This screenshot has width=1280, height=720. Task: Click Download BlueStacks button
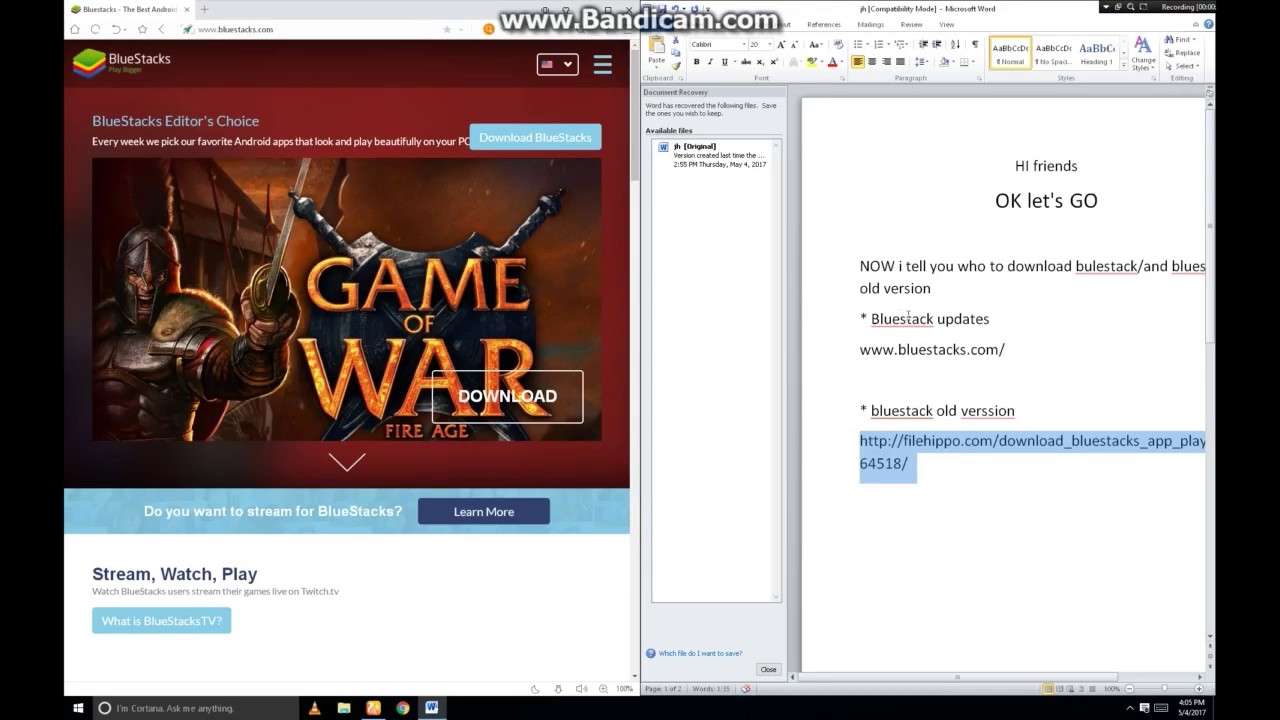pyautogui.click(x=535, y=137)
